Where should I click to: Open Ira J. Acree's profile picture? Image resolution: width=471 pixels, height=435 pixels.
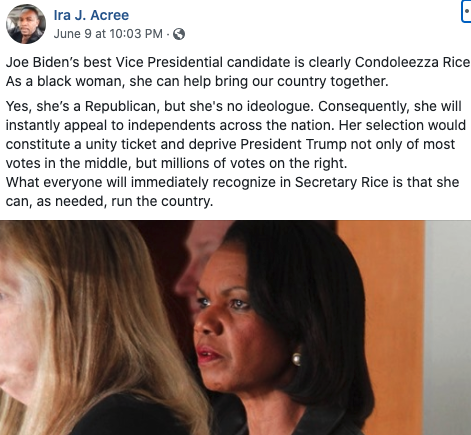tap(26, 24)
